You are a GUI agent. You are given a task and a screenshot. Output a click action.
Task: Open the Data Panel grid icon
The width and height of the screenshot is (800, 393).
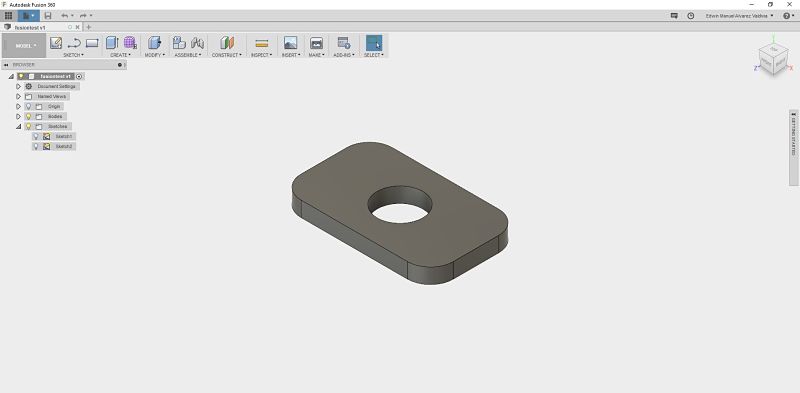coord(8,16)
